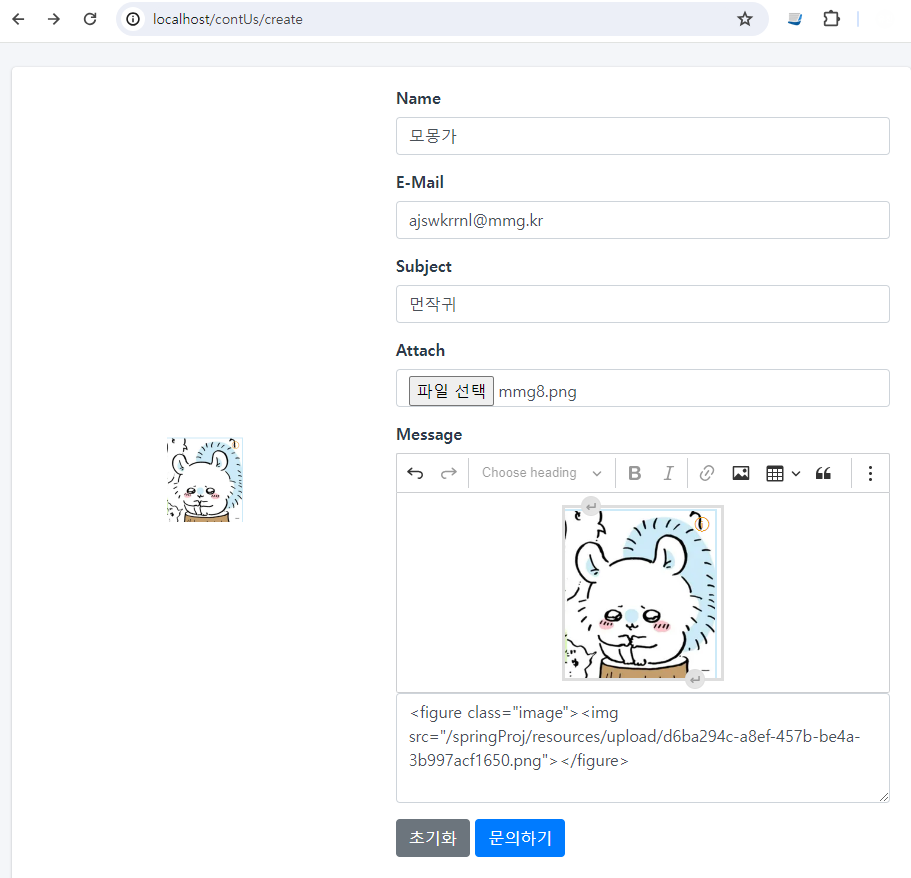Click the small preview thumbnail on left
The height and width of the screenshot is (878, 911).
point(205,479)
